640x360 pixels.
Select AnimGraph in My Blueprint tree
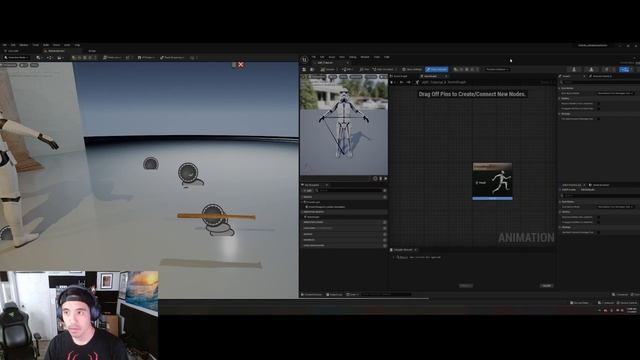pos(313,217)
